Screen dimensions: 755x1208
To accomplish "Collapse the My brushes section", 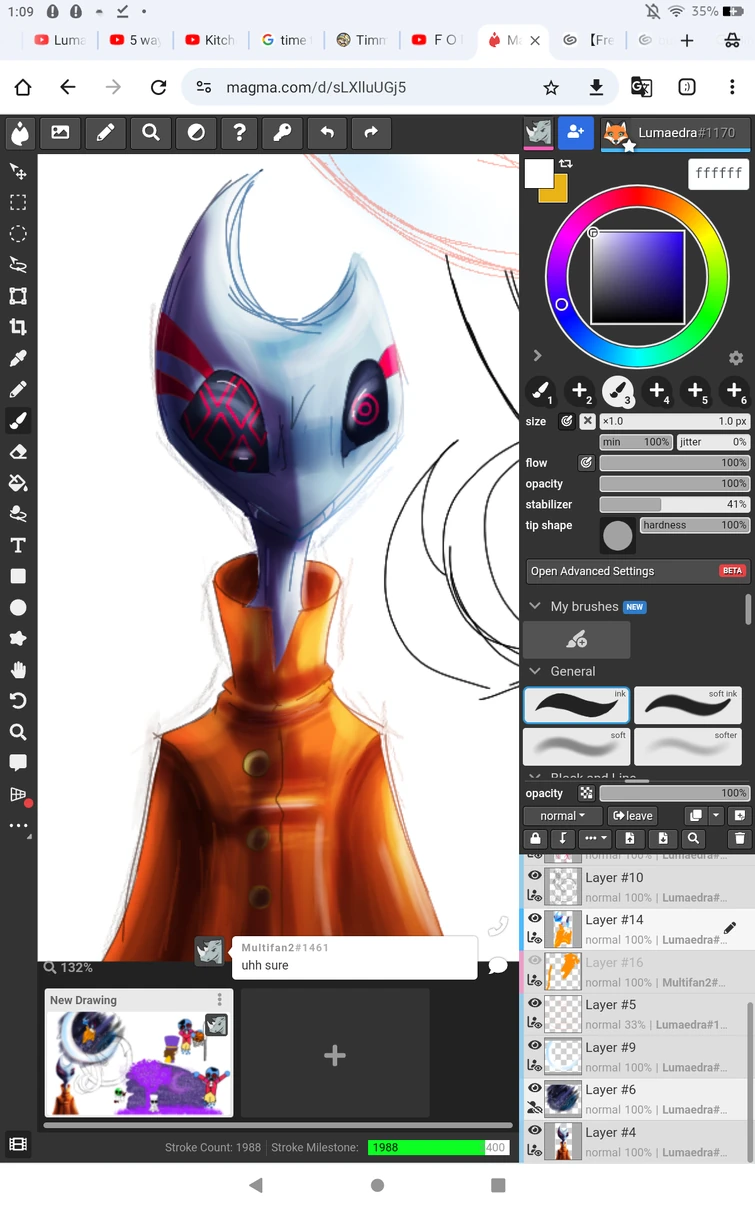I will coord(535,606).
